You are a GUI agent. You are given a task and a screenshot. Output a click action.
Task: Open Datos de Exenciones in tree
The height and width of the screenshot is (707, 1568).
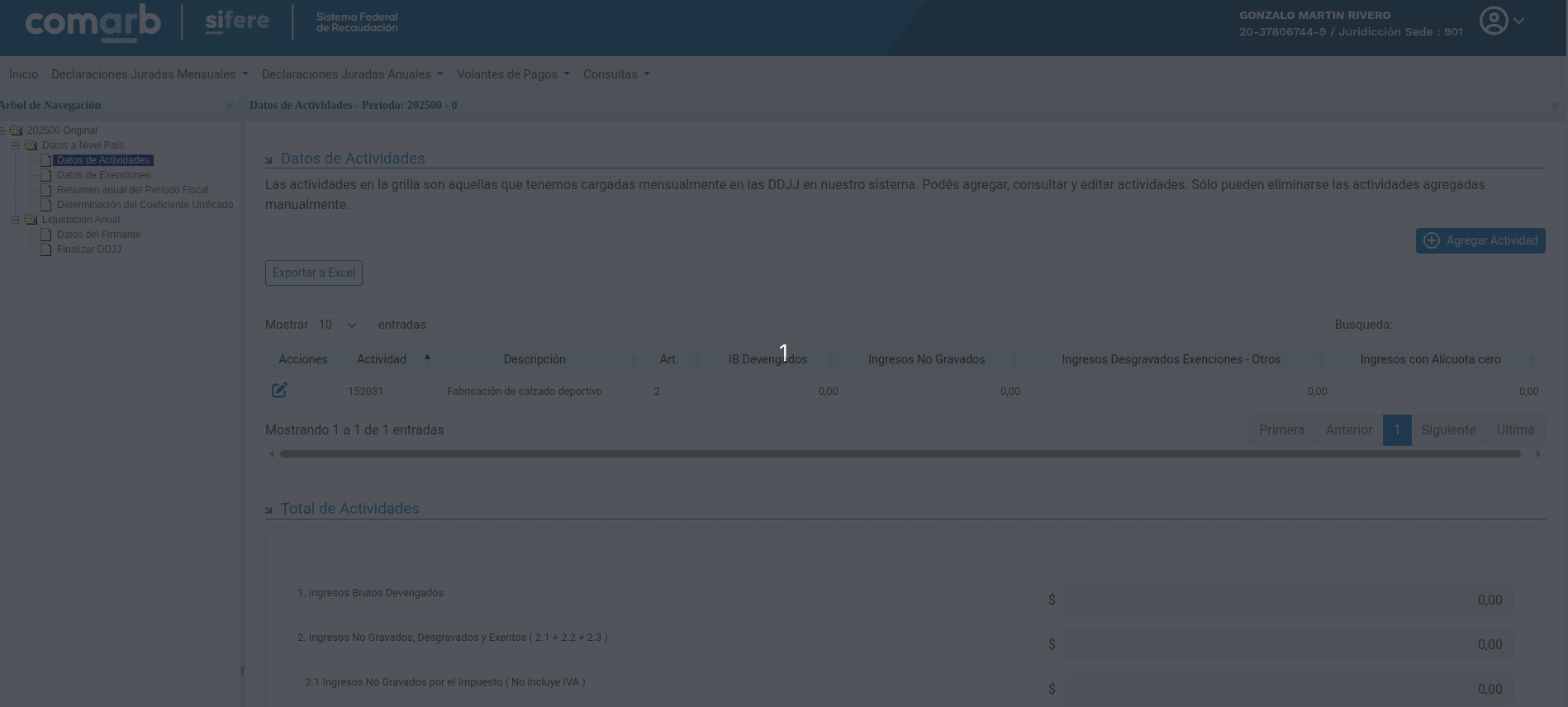tap(104, 175)
